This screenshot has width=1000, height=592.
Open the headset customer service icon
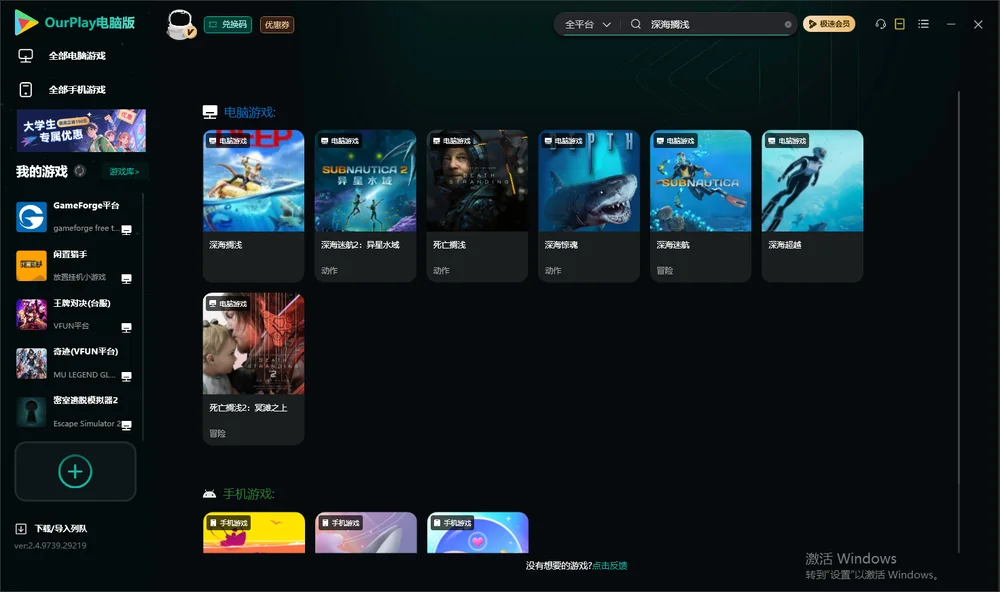click(881, 24)
